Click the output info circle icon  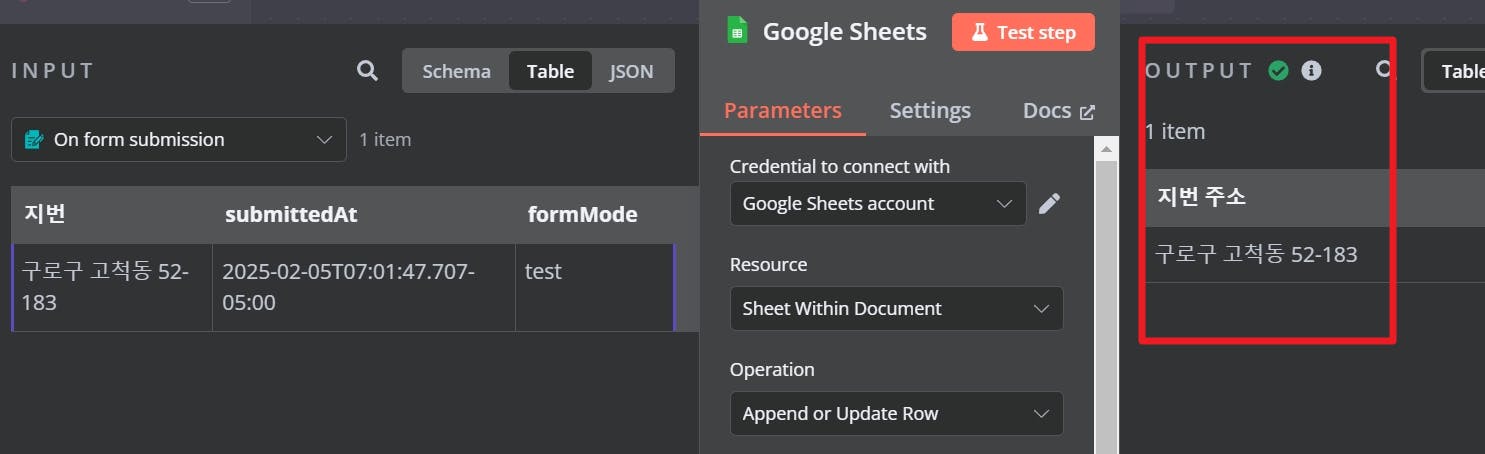tap(1311, 71)
